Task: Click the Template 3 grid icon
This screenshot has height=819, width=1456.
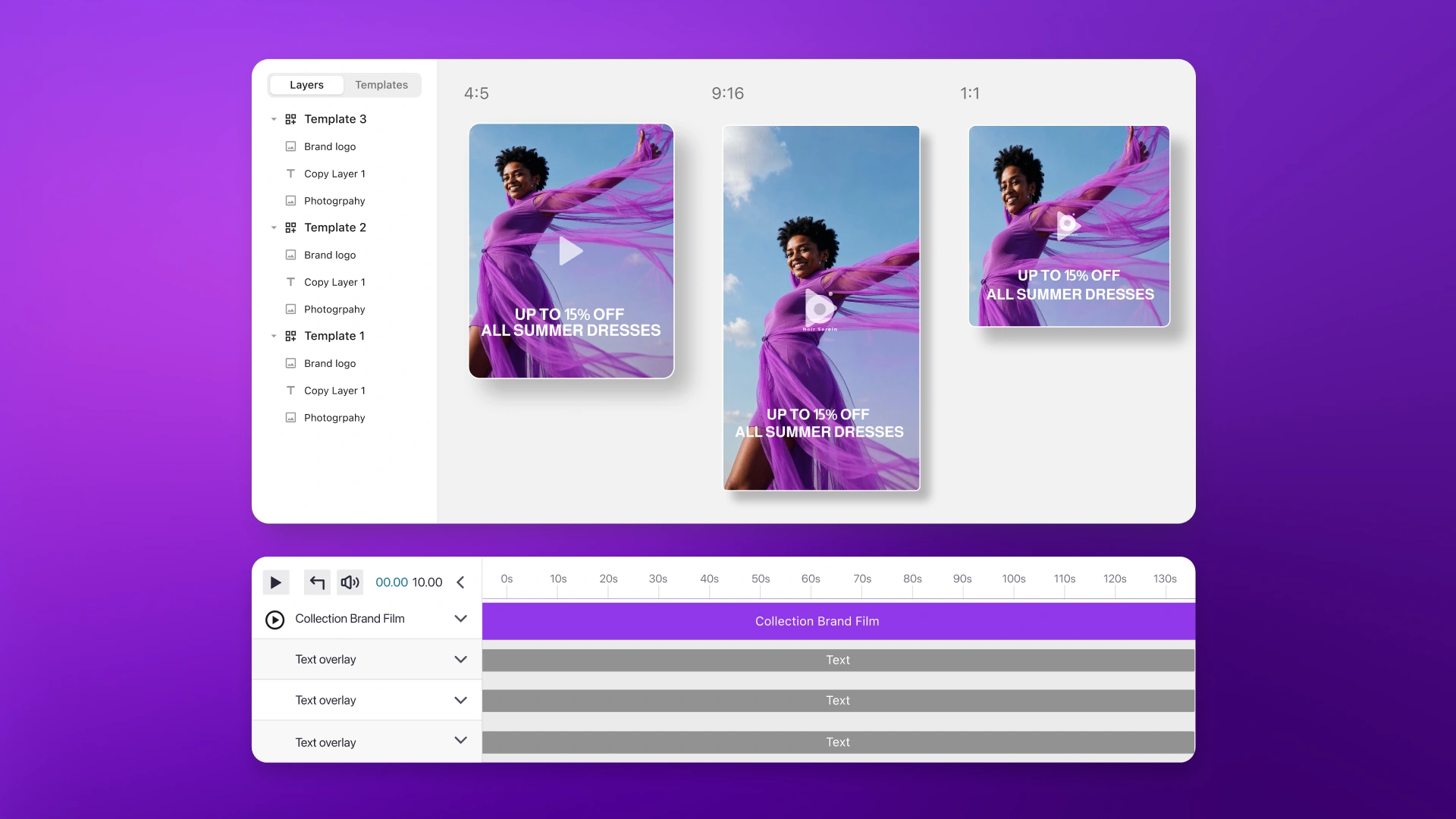Action: [x=290, y=119]
